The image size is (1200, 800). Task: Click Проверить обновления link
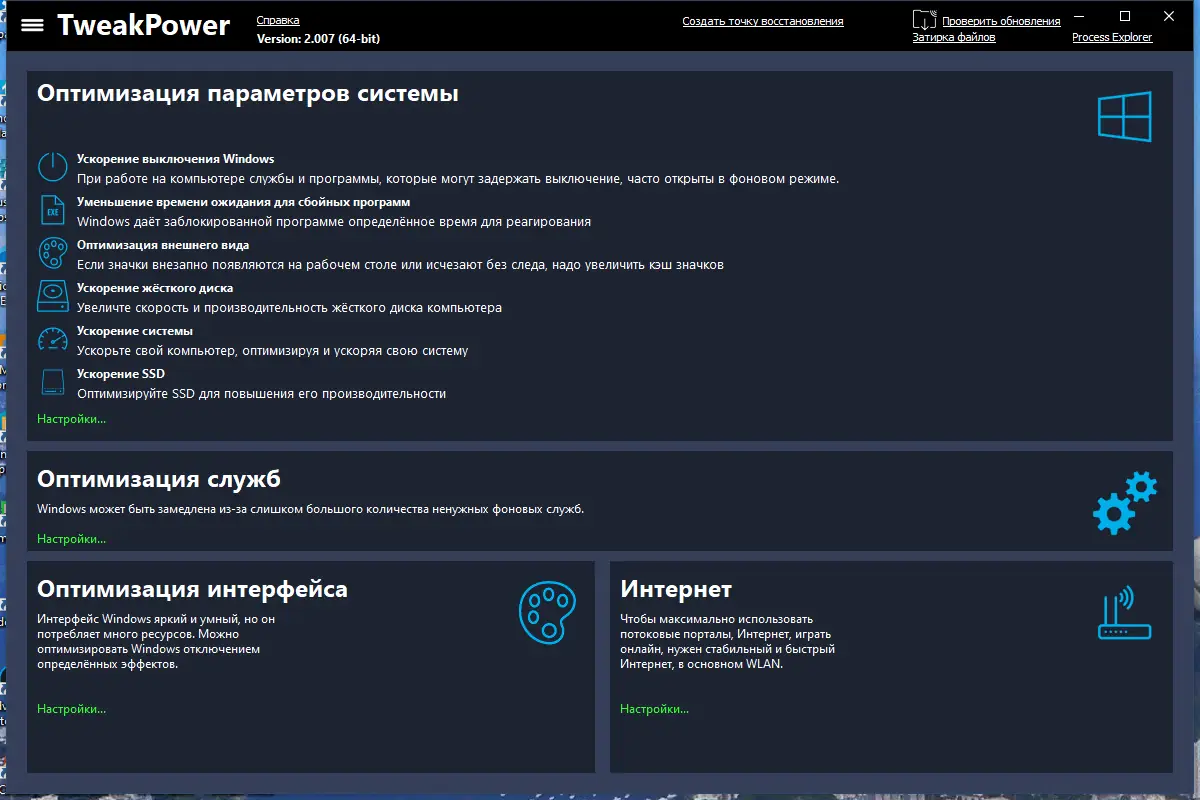coord(1001,21)
